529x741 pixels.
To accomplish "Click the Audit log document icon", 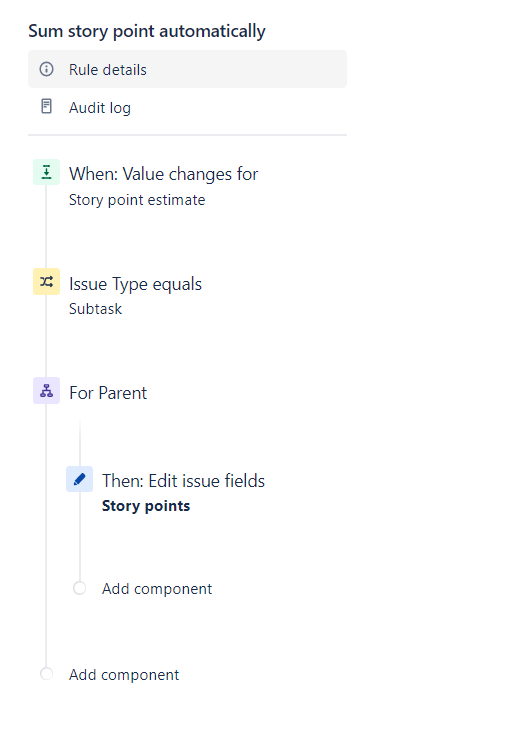I will click(x=46, y=106).
